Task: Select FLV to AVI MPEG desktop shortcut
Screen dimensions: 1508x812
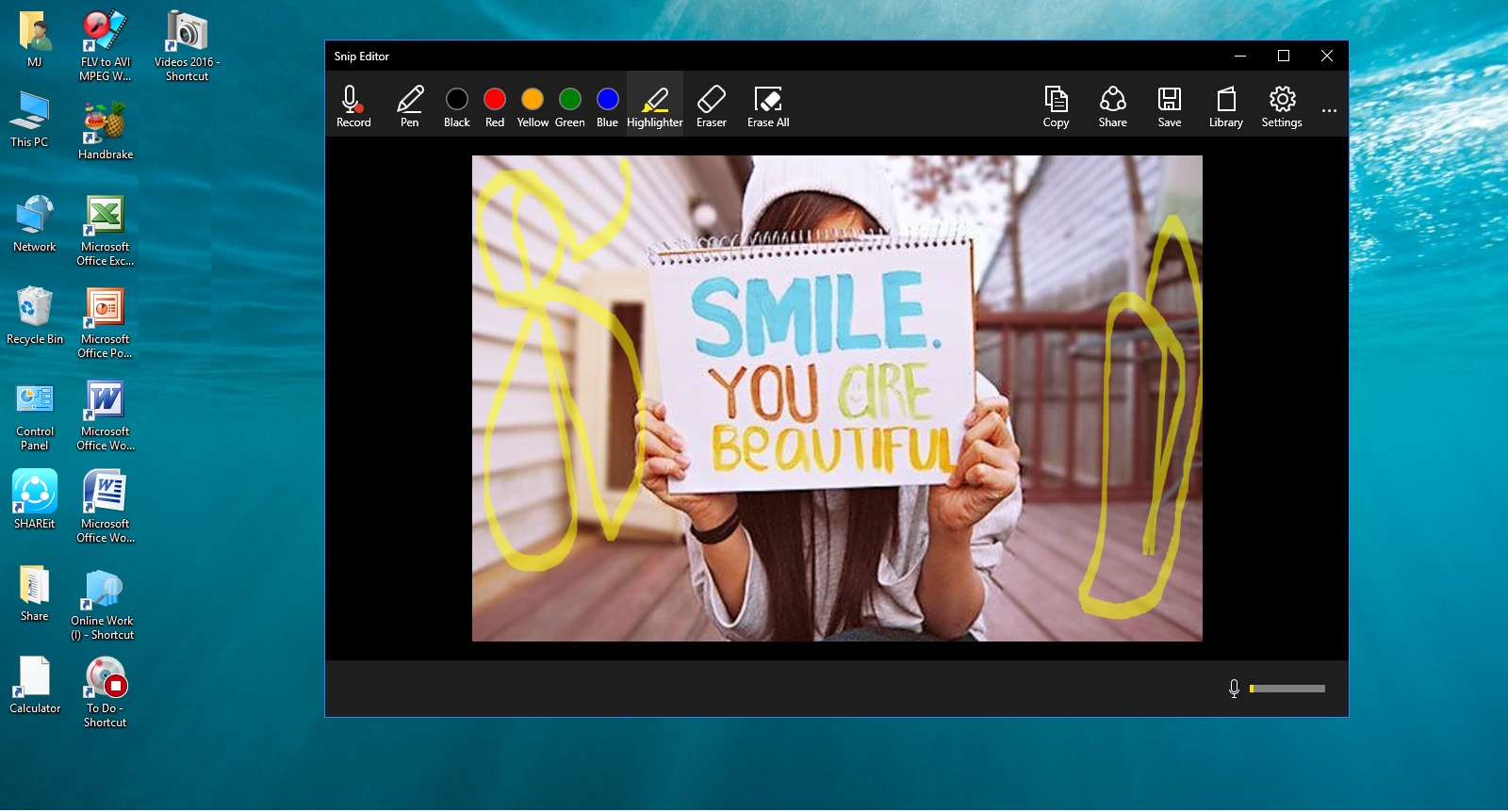Action: pyautogui.click(x=106, y=45)
